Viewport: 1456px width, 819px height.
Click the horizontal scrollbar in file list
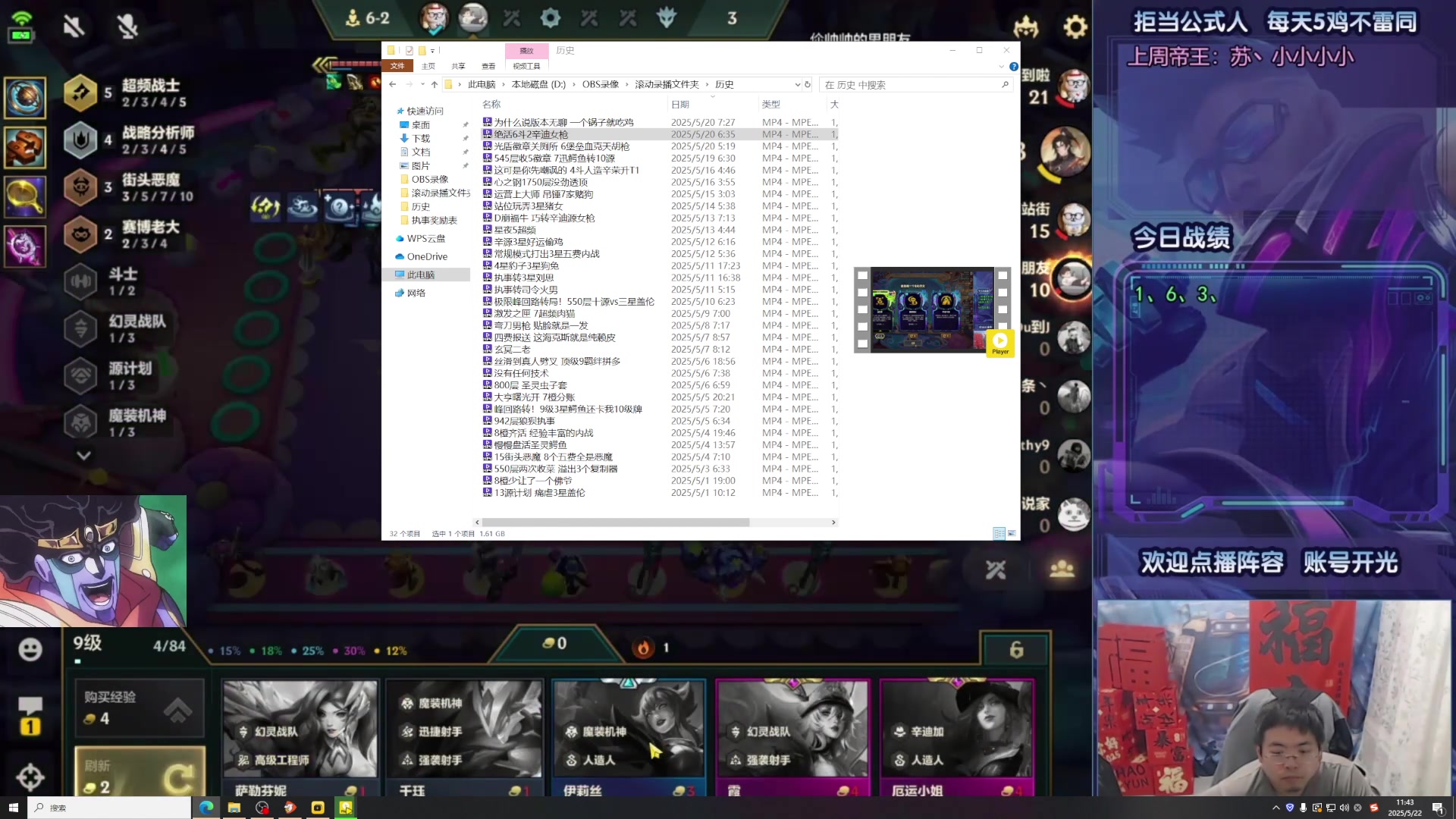click(x=615, y=522)
